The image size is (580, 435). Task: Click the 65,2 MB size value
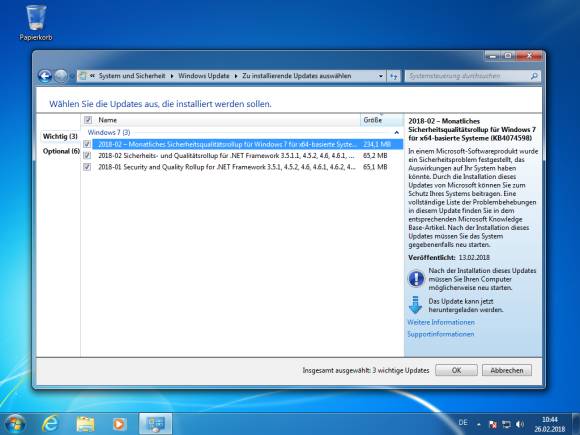375,156
